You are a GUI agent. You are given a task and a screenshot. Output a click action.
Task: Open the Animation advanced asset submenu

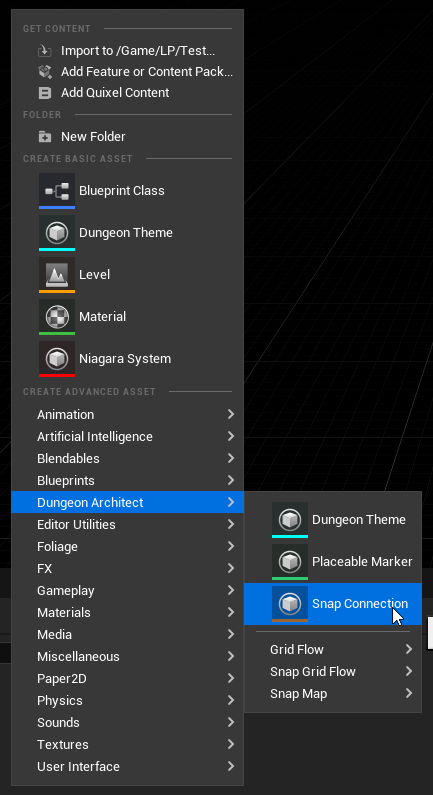(127, 415)
